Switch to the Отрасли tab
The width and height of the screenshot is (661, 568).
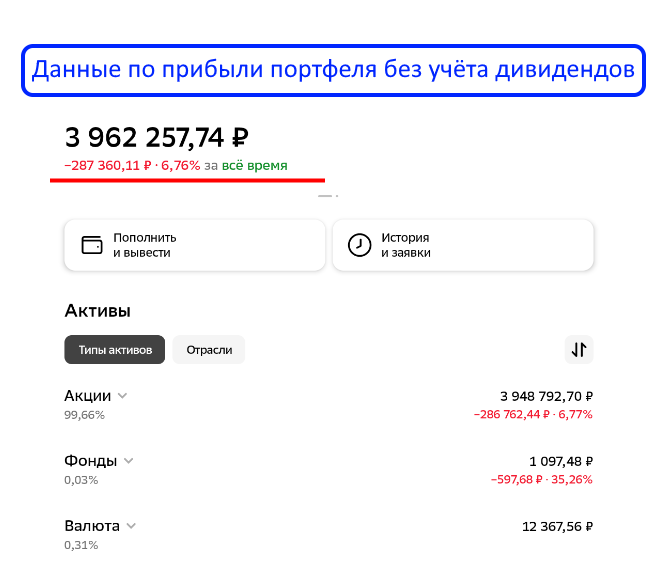click(x=209, y=350)
